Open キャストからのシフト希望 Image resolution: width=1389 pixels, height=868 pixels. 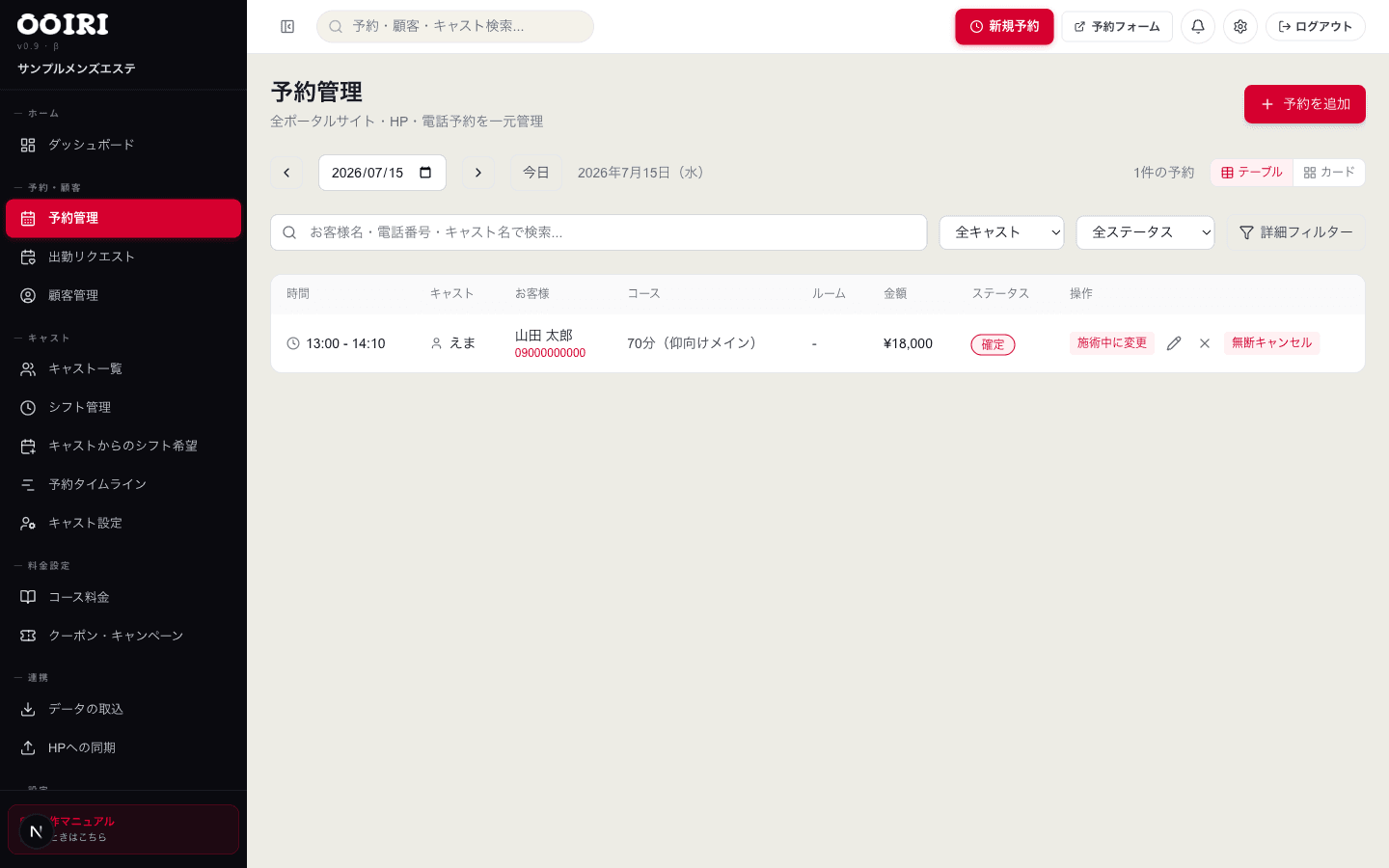(x=123, y=446)
